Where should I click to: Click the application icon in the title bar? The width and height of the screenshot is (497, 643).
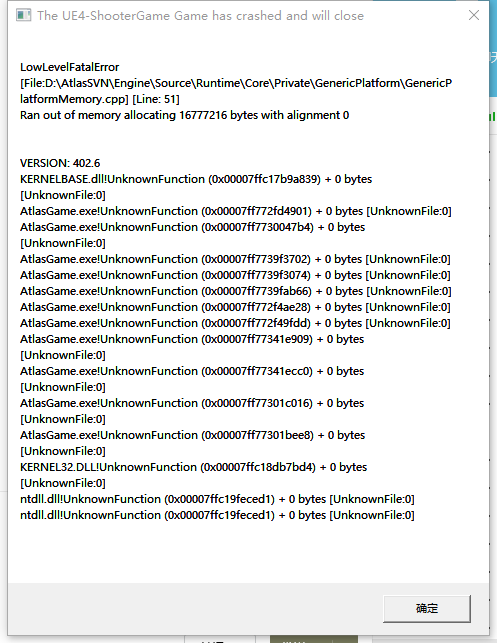(23, 16)
